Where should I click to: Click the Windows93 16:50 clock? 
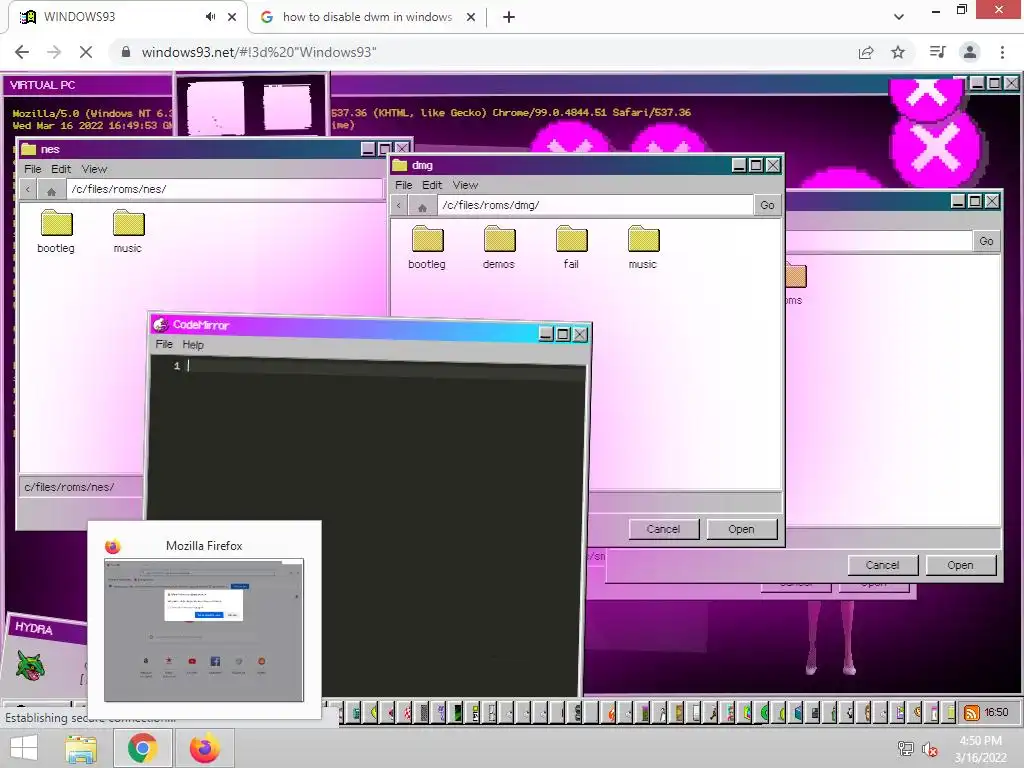[997, 712]
